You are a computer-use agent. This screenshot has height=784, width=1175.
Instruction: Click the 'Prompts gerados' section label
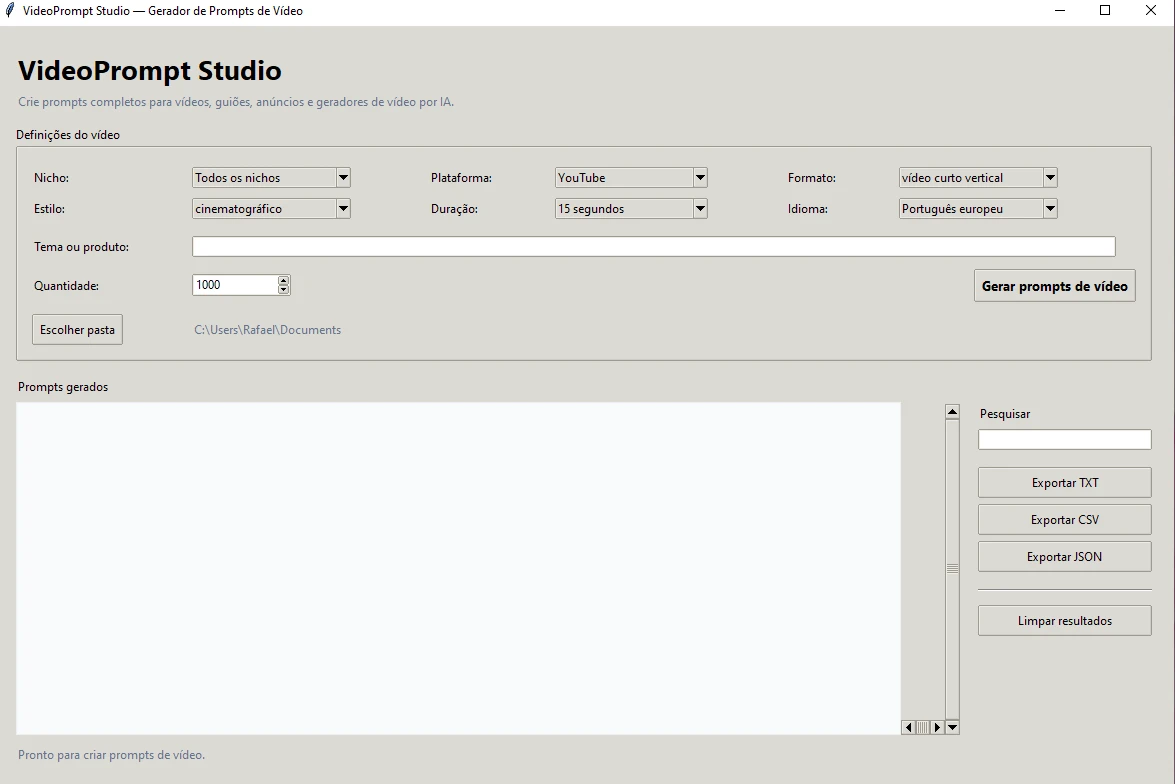click(x=63, y=387)
